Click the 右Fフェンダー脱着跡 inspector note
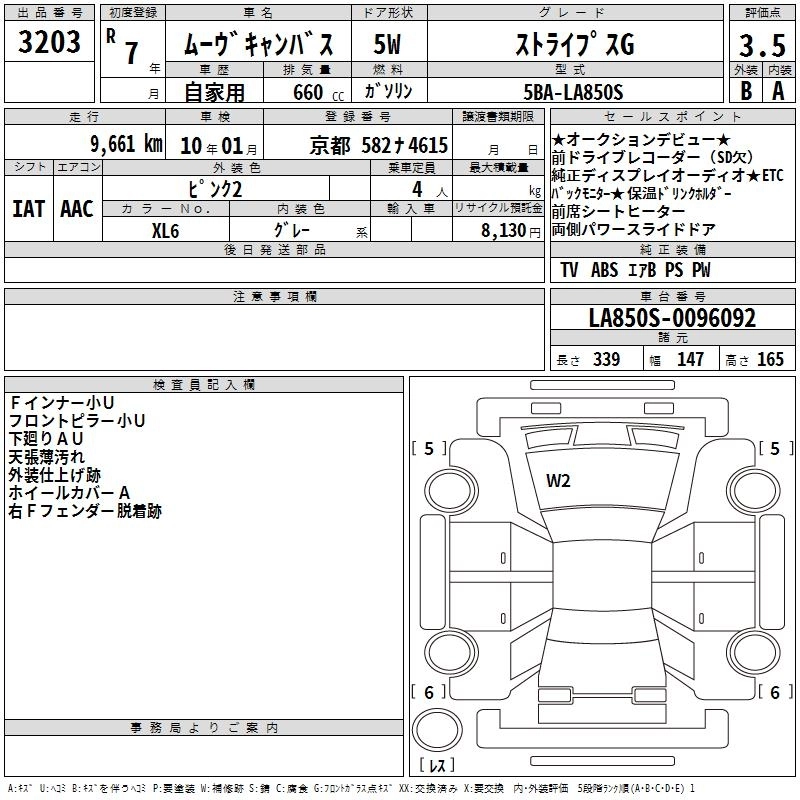The width and height of the screenshot is (800, 800). click(84, 511)
